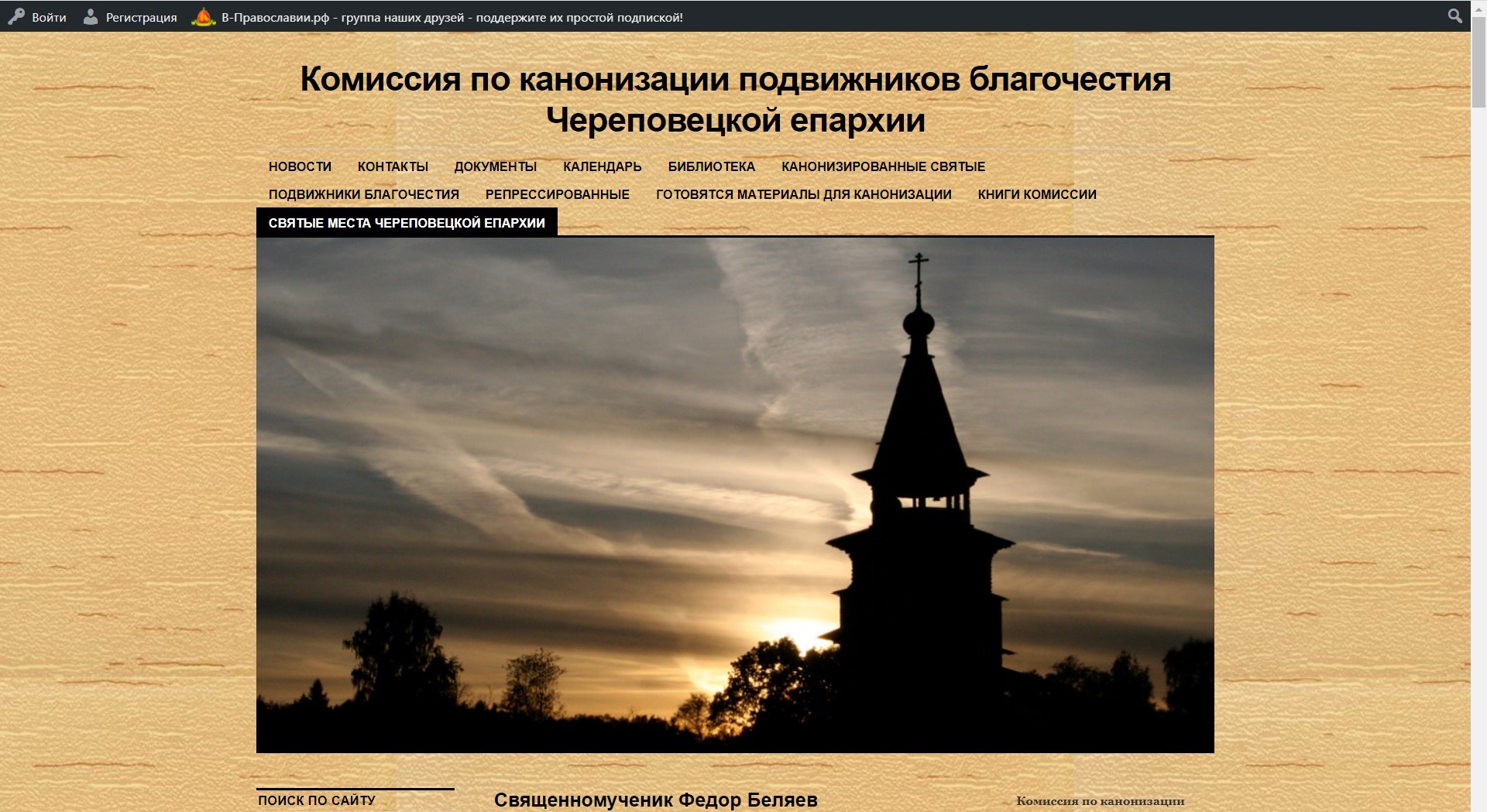
Task: Open the Репрессированные menu item
Action: click(558, 194)
